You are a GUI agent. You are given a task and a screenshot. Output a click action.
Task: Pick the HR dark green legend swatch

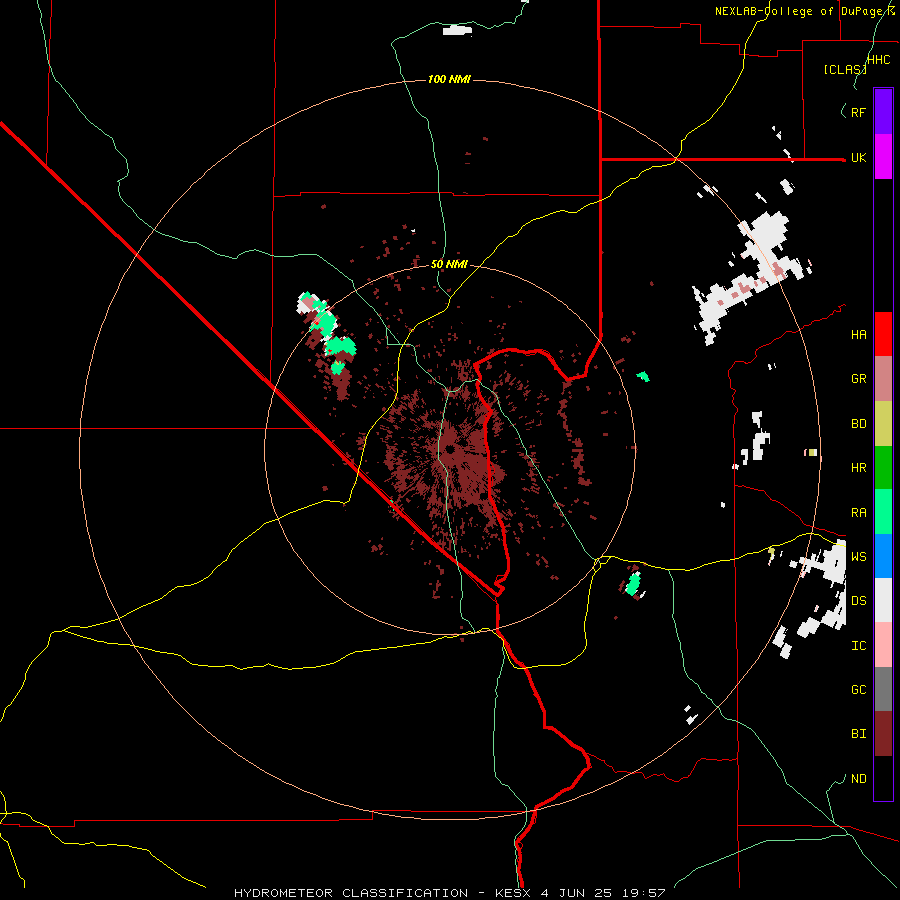coord(883,468)
